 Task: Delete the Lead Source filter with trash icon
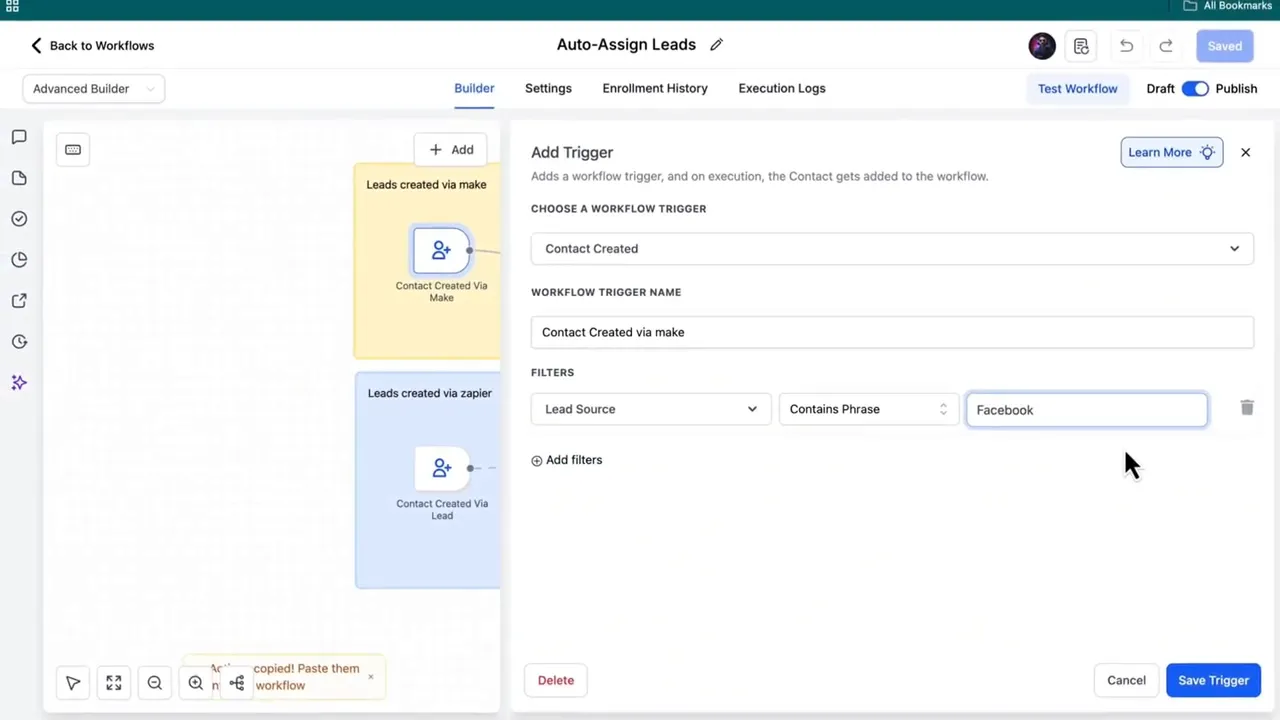pos(1246,408)
